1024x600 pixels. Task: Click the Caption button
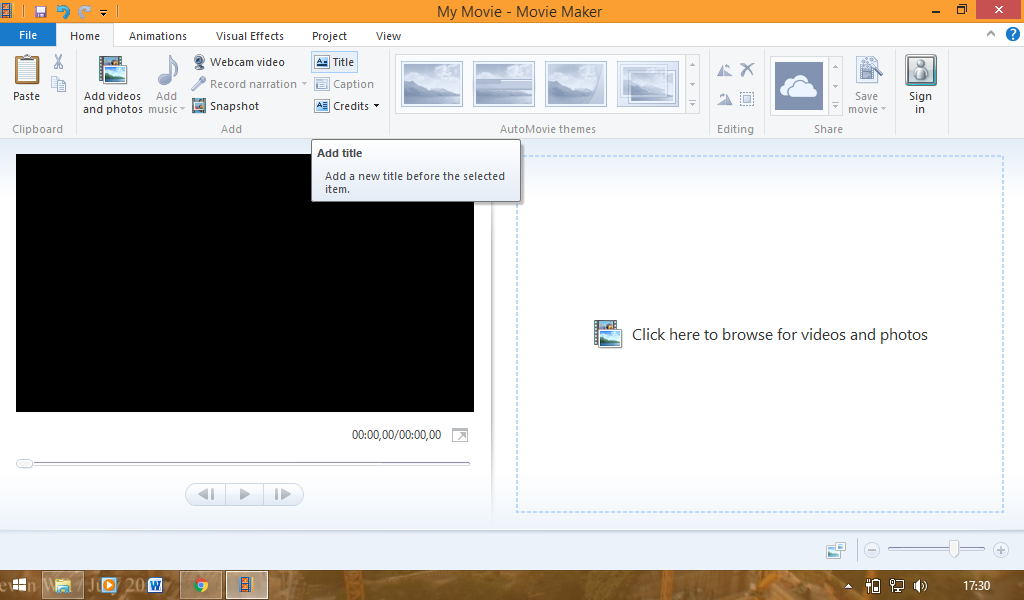click(344, 84)
